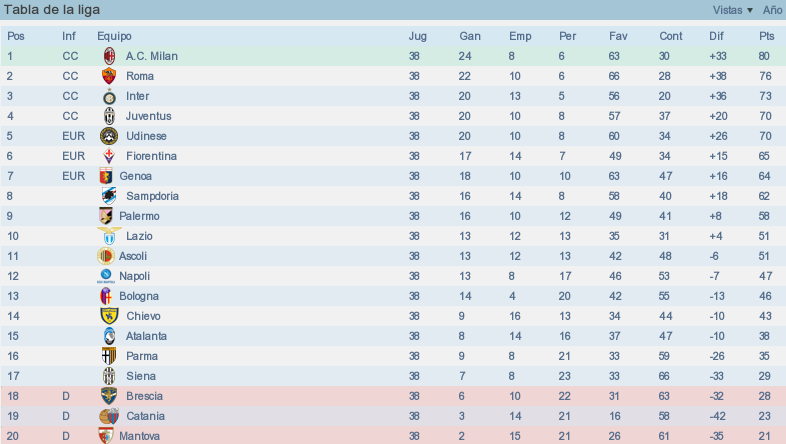Screen dimensions: 786x444
Task: Open the Vistas dropdown menu
Action: coord(732,10)
